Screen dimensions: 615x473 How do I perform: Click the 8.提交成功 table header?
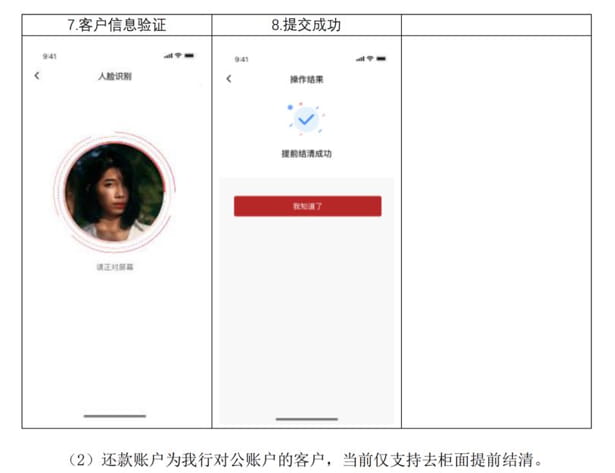306,25
